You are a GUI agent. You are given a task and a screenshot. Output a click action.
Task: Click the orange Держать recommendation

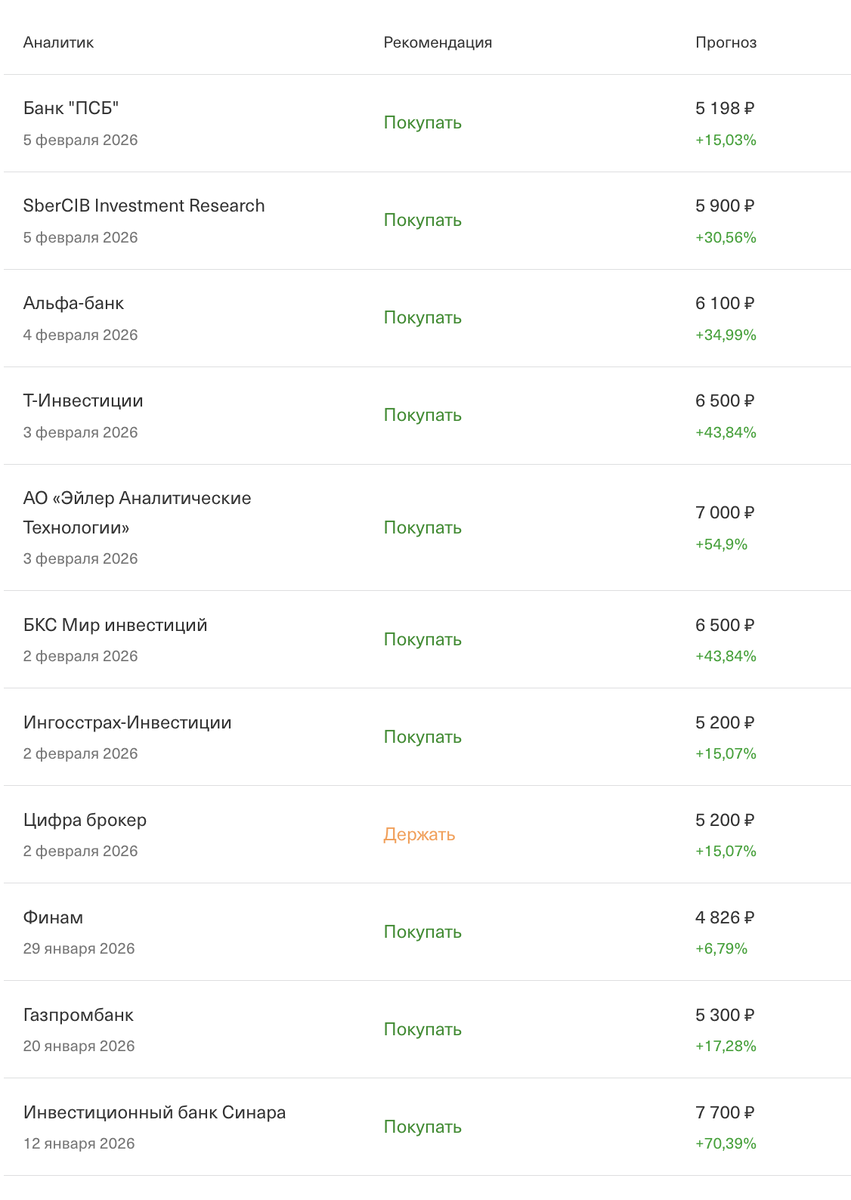tap(419, 834)
